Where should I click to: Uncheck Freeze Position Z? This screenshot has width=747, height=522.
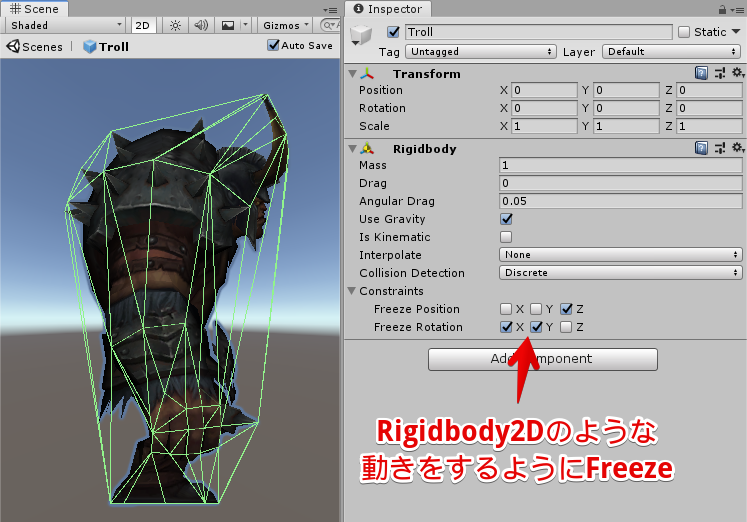click(x=566, y=309)
